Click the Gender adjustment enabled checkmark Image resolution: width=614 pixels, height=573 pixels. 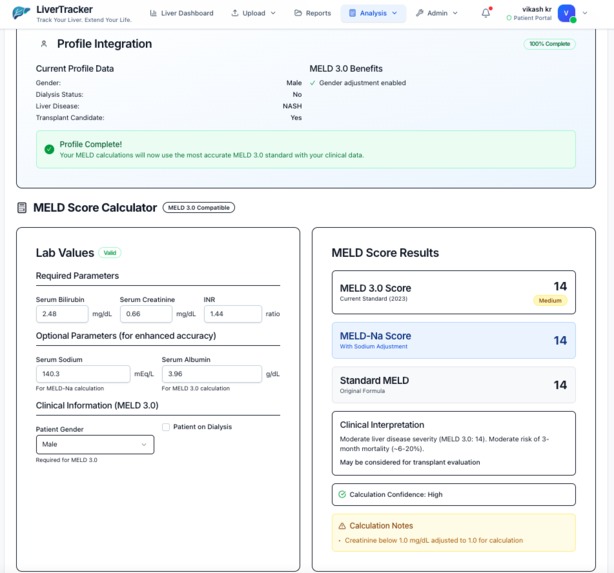point(312,83)
